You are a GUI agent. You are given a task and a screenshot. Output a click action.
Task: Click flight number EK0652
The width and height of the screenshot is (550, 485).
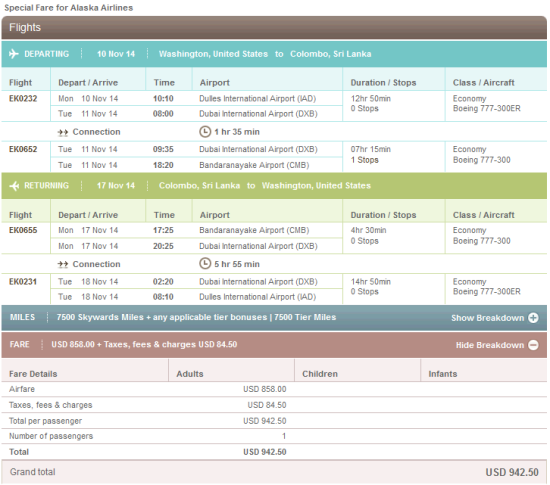click(23, 149)
